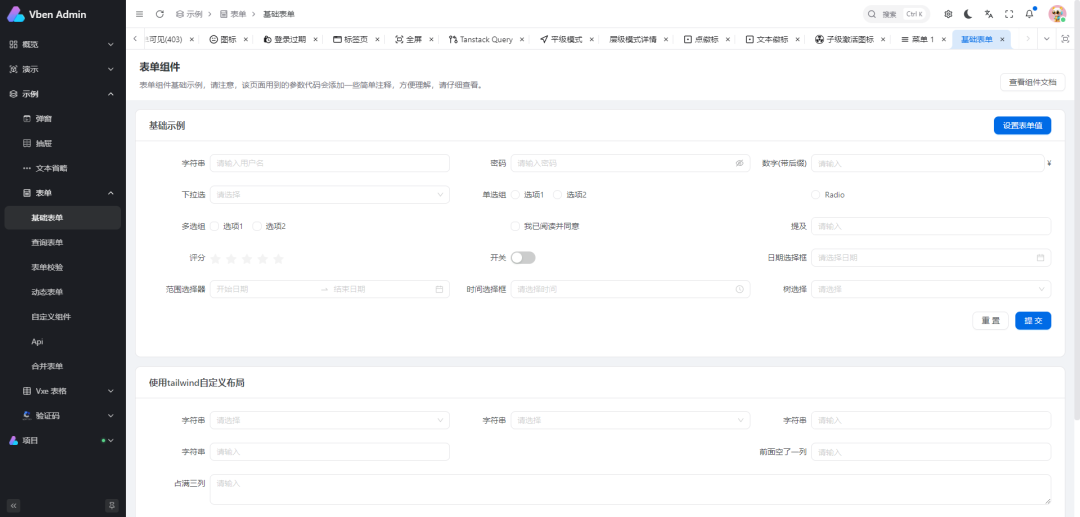Screen dimensions: 1080x517
Task: Click the refresh icon in the header
Action: 160,14
